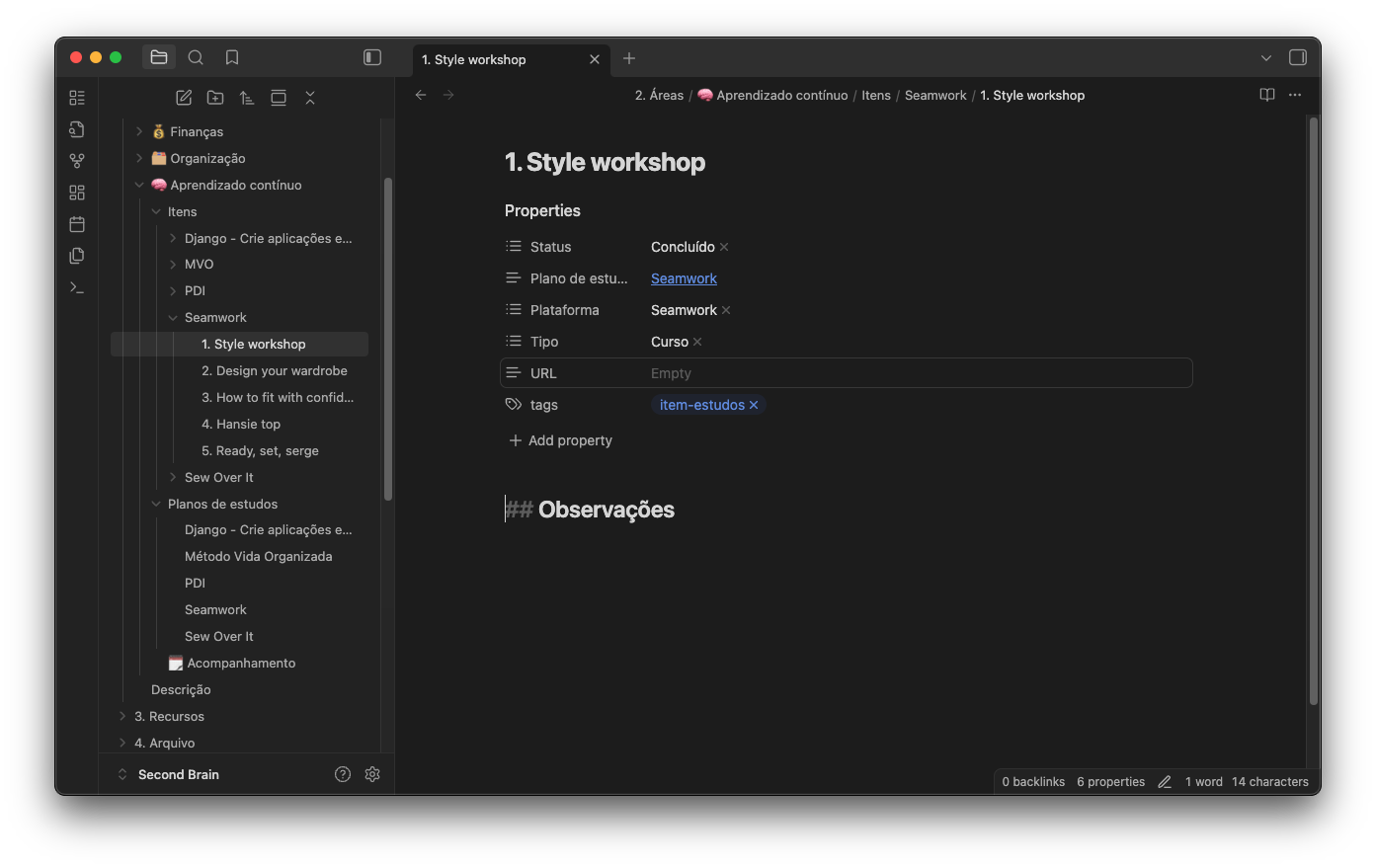
Task: Create a new folder in the explorer
Action: pyautogui.click(x=215, y=98)
